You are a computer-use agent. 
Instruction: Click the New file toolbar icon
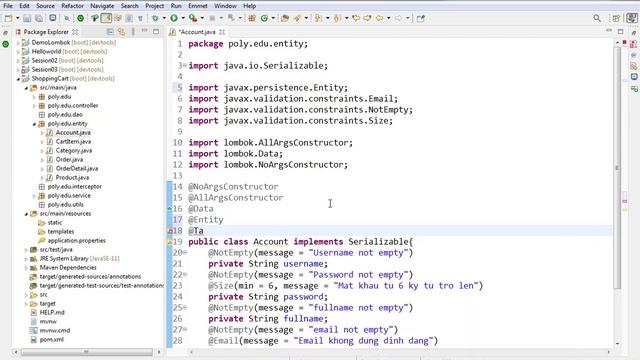coord(8,18)
